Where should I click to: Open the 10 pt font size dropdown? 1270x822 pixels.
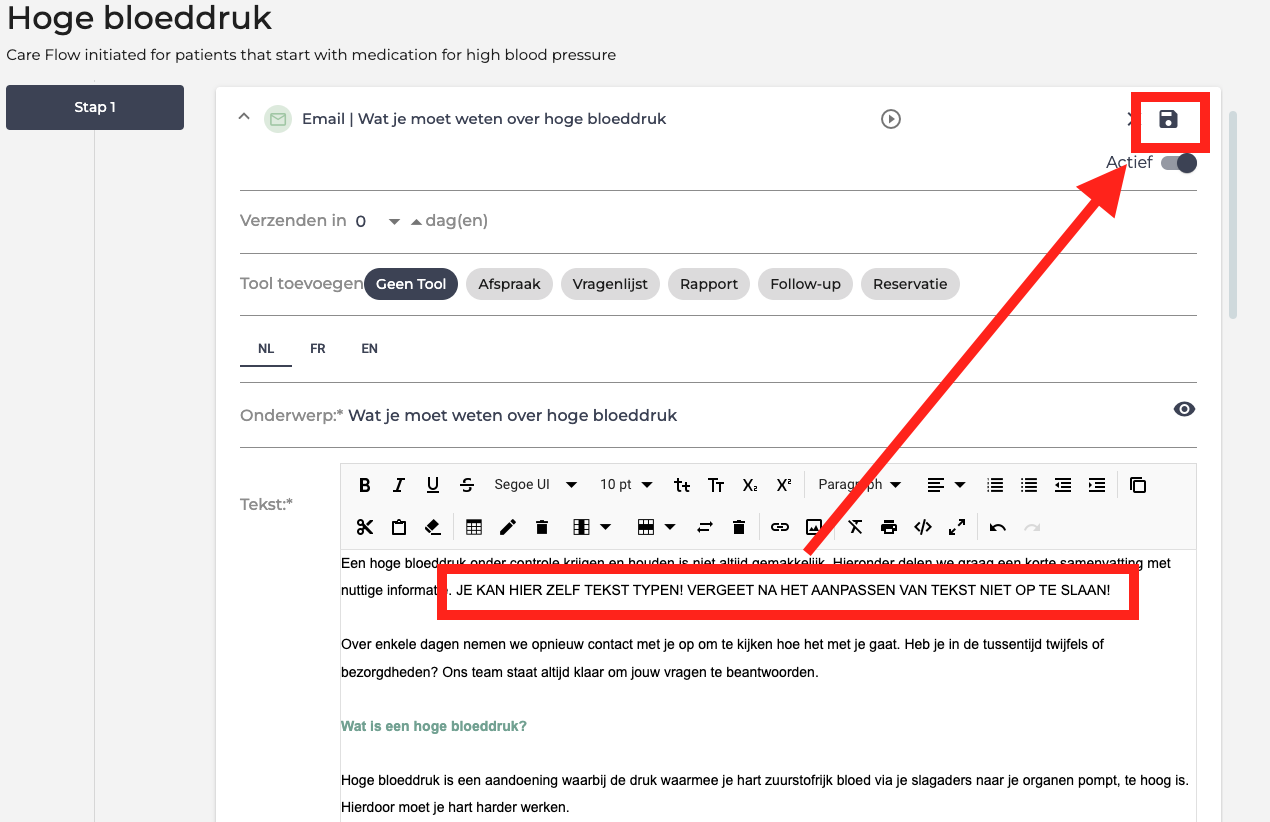pos(626,485)
